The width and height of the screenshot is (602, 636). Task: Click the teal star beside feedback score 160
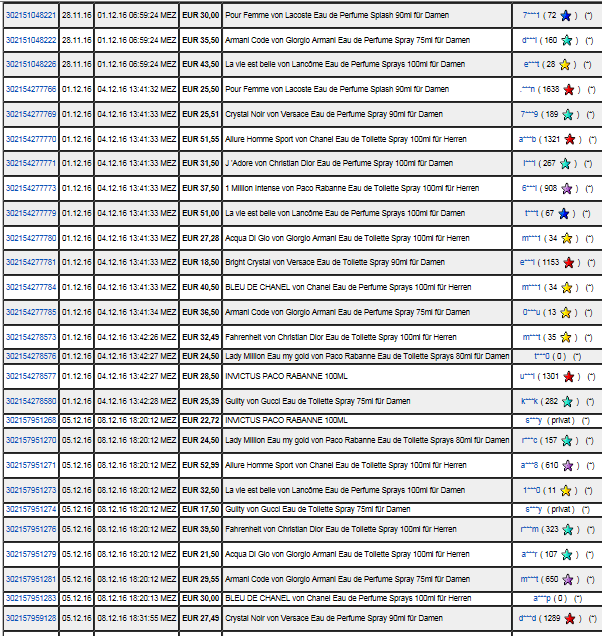coord(567,41)
